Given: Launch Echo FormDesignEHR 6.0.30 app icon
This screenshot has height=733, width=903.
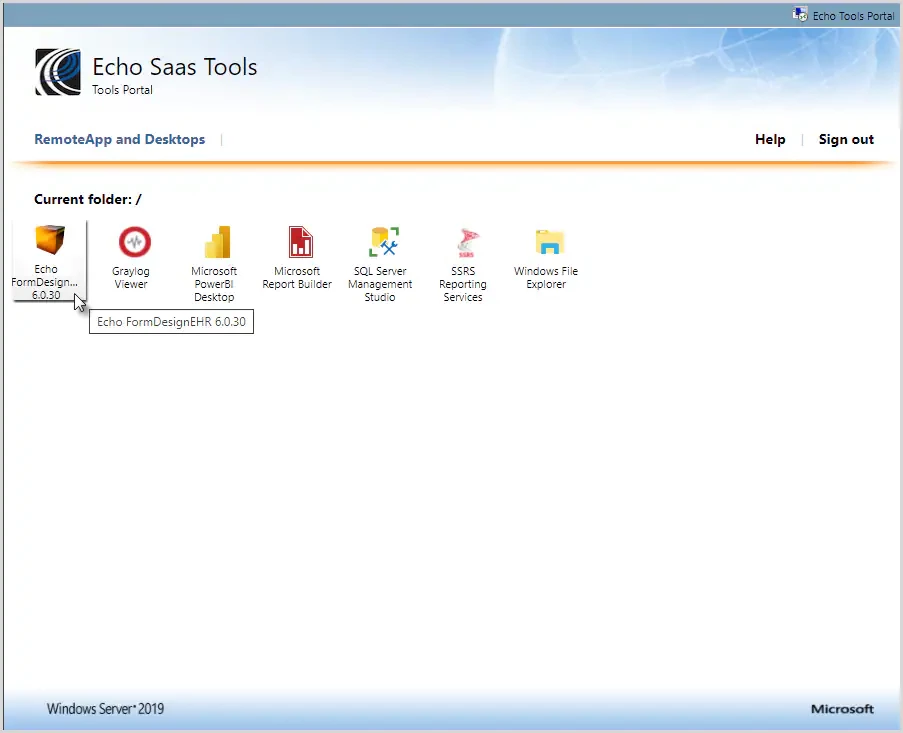Looking at the screenshot, I should pyautogui.click(x=50, y=239).
